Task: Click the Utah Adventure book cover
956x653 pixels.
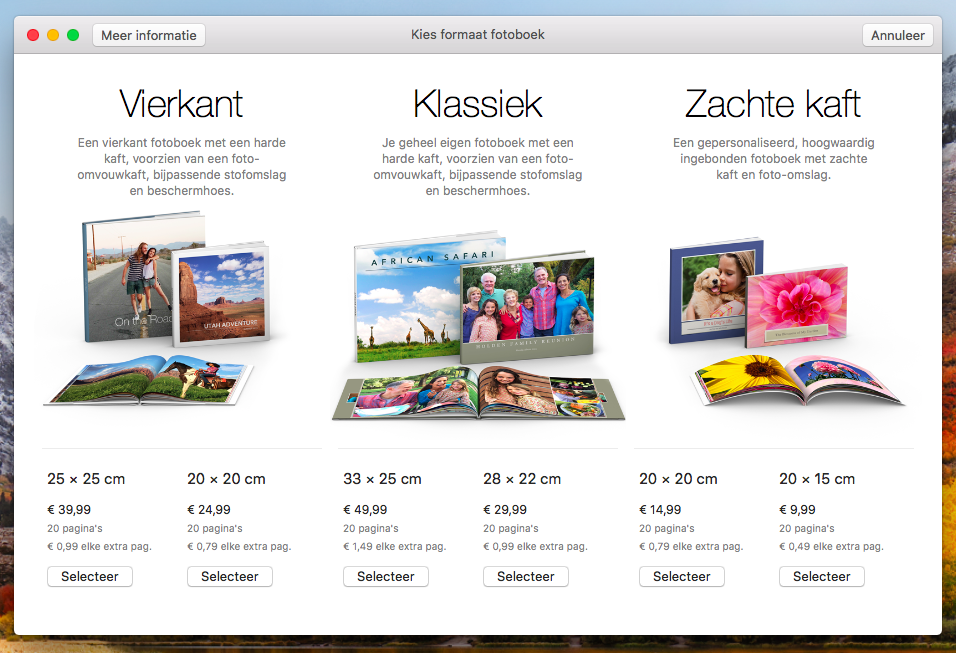Action: (x=222, y=290)
